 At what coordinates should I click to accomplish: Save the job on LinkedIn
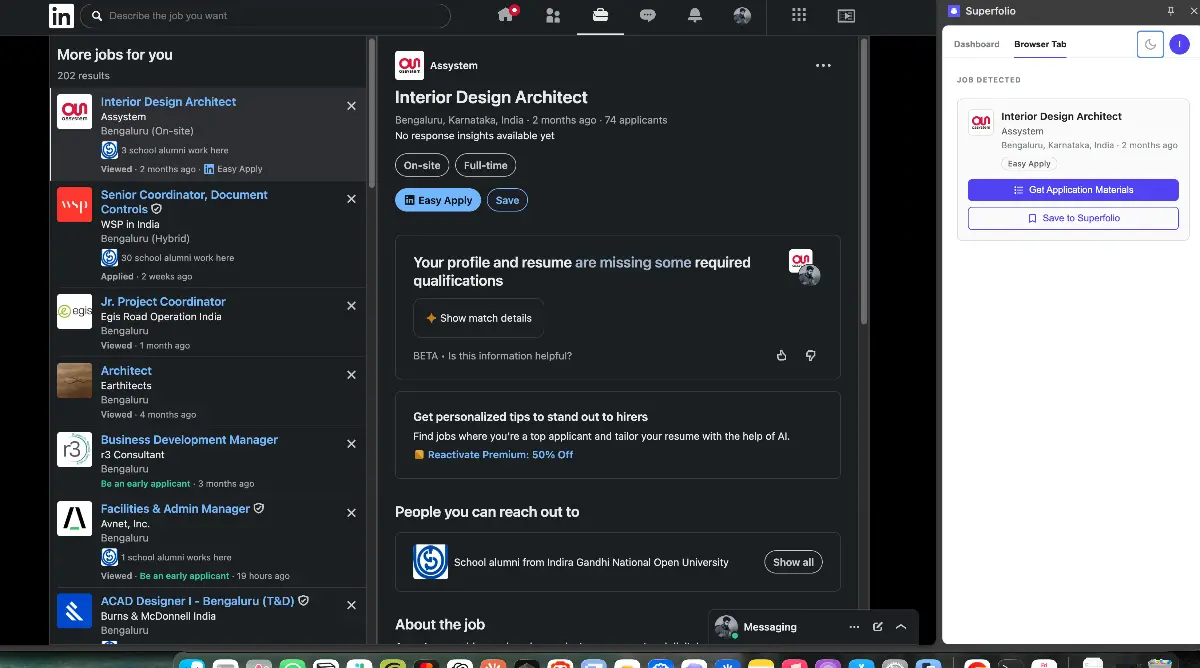[x=507, y=200]
